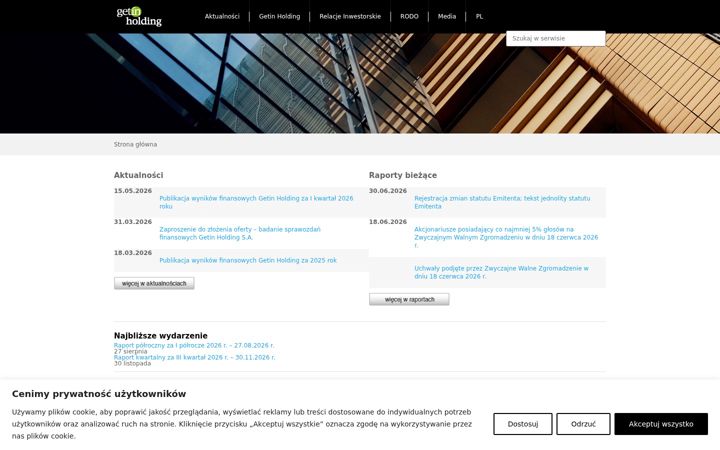Select the 31.03.2026 news date text

[133, 222]
